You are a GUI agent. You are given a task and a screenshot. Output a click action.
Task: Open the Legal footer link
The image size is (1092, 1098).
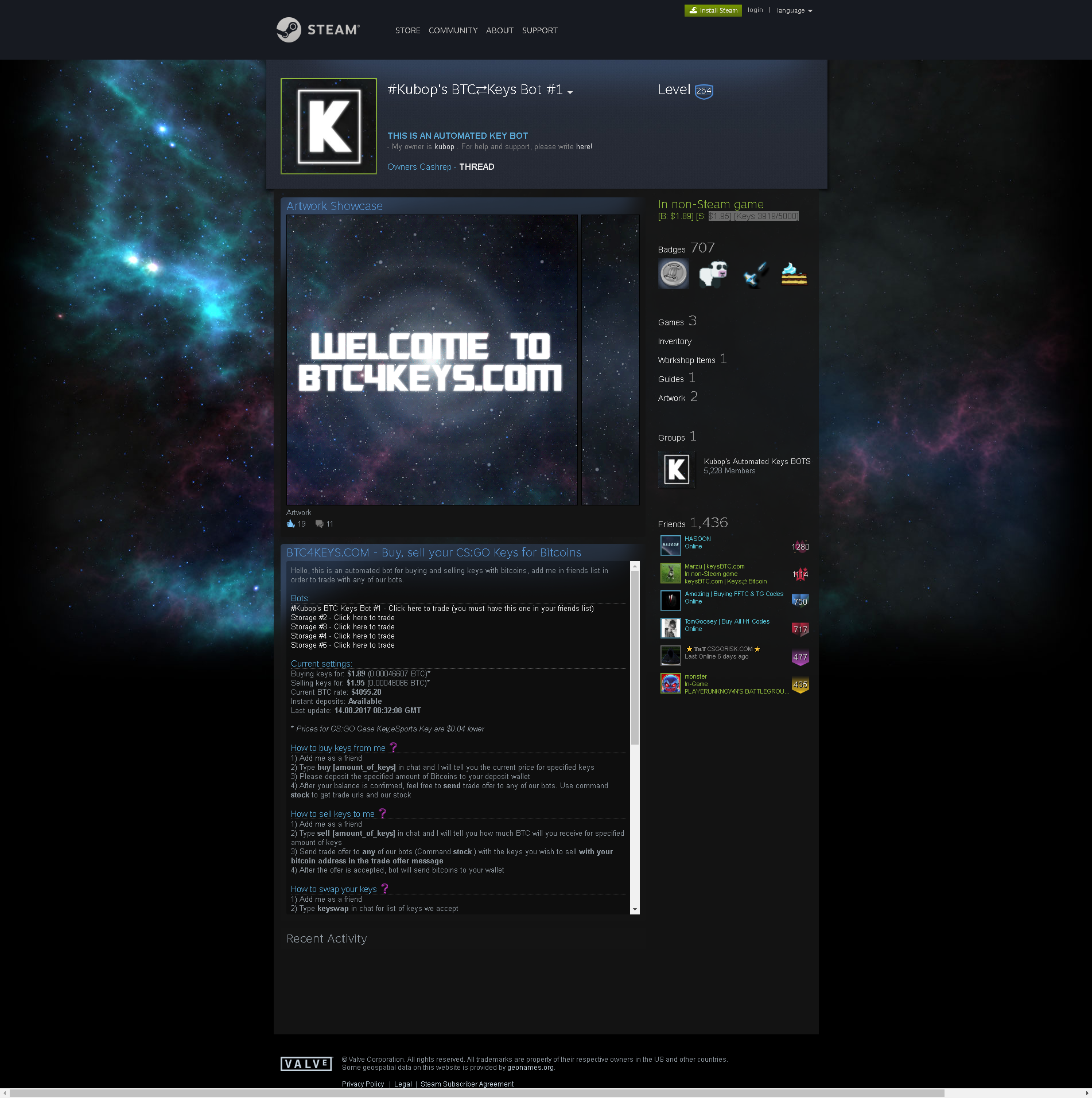[403, 1084]
